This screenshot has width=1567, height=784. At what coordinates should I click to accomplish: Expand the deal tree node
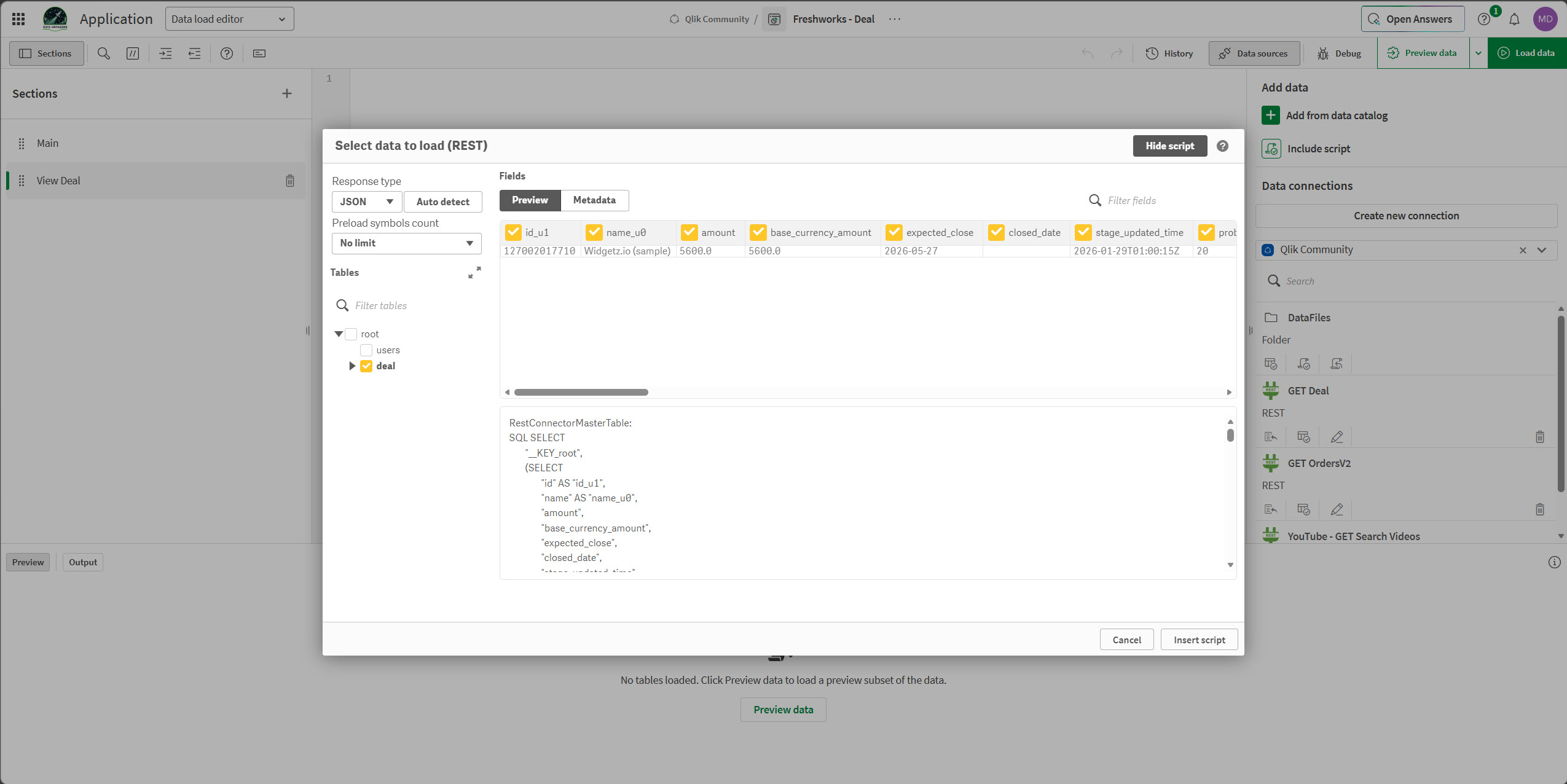[x=352, y=366]
